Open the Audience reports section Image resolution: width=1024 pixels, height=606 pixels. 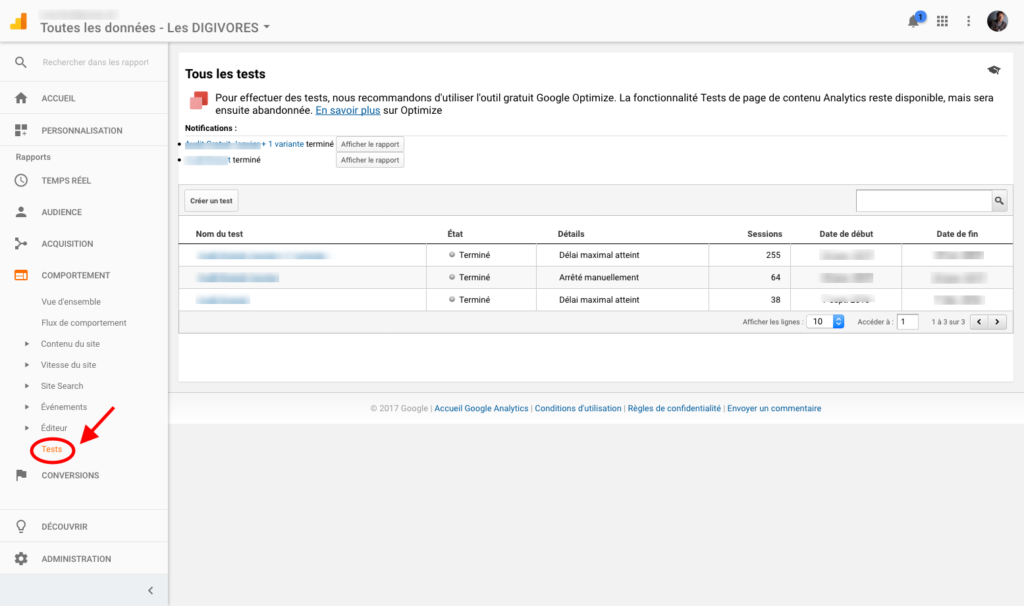click(61, 212)
